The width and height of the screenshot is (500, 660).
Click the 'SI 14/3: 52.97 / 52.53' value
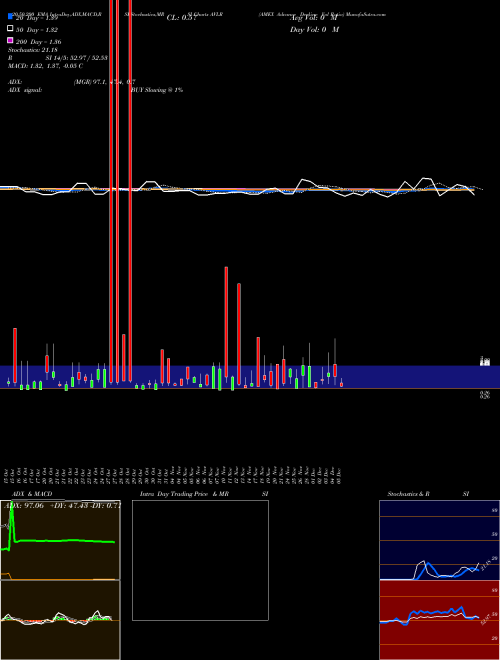77,58
